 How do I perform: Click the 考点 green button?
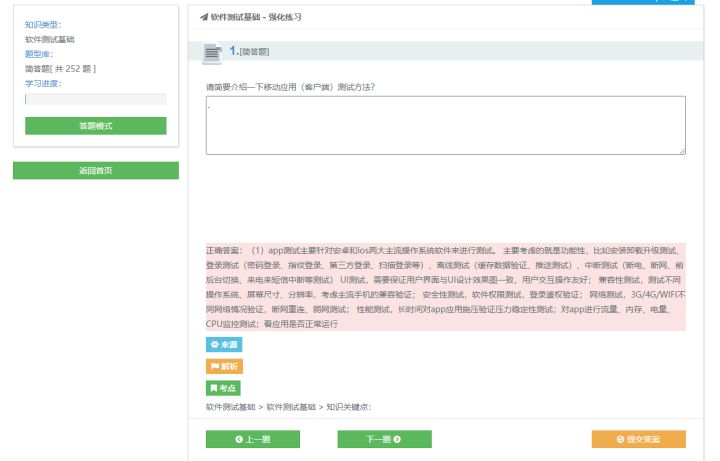click(x=223, y=388)
